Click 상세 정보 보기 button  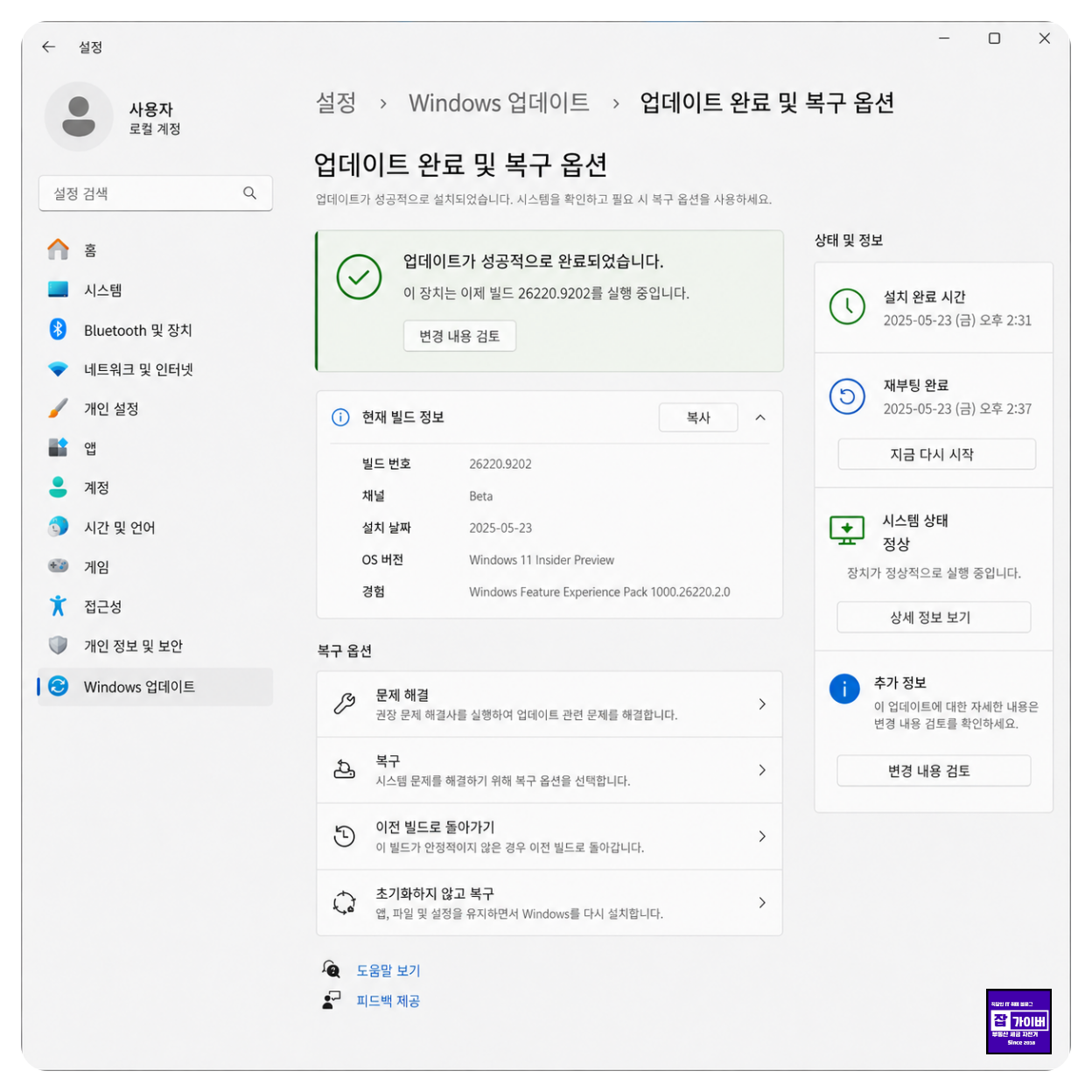[x=934, y=617]
